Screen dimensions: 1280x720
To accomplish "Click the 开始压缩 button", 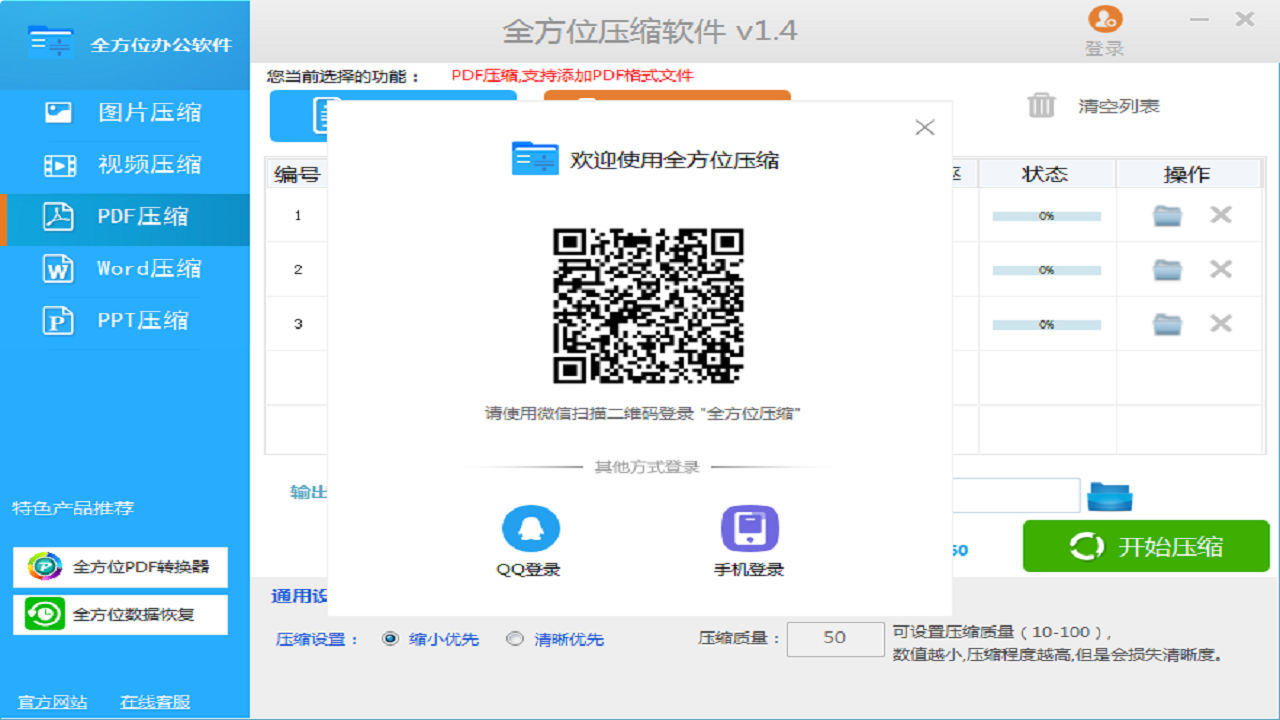I will tap(1146, 546).
